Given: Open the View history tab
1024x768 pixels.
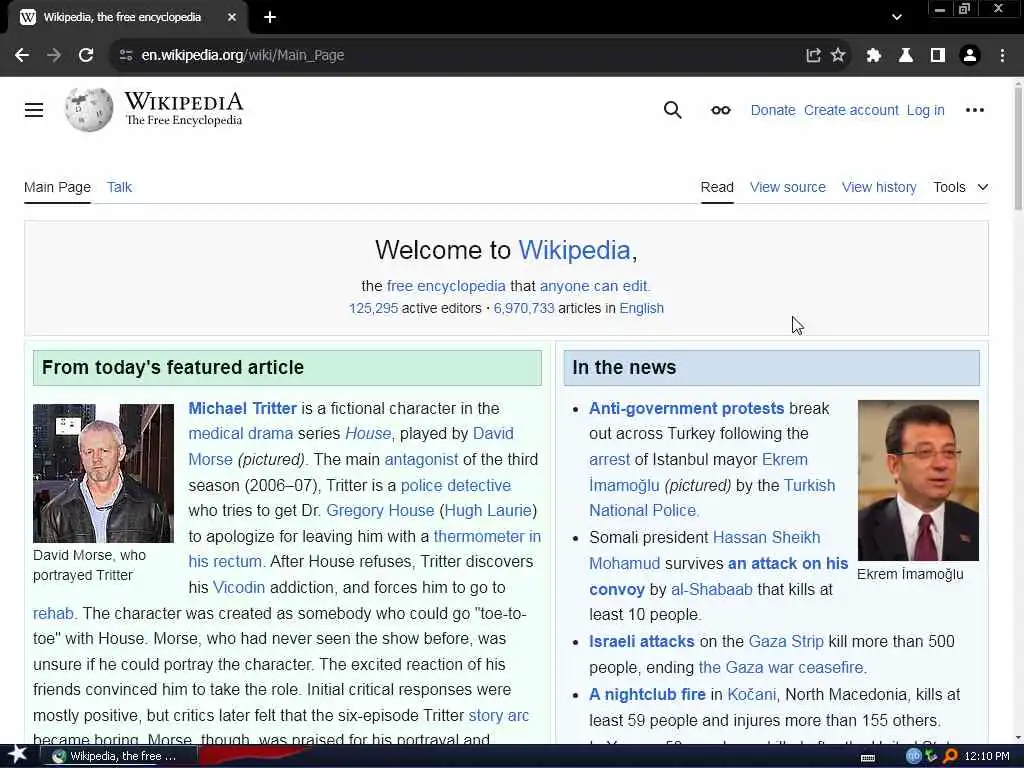Looking at the screenshot, I should point(879,187).
